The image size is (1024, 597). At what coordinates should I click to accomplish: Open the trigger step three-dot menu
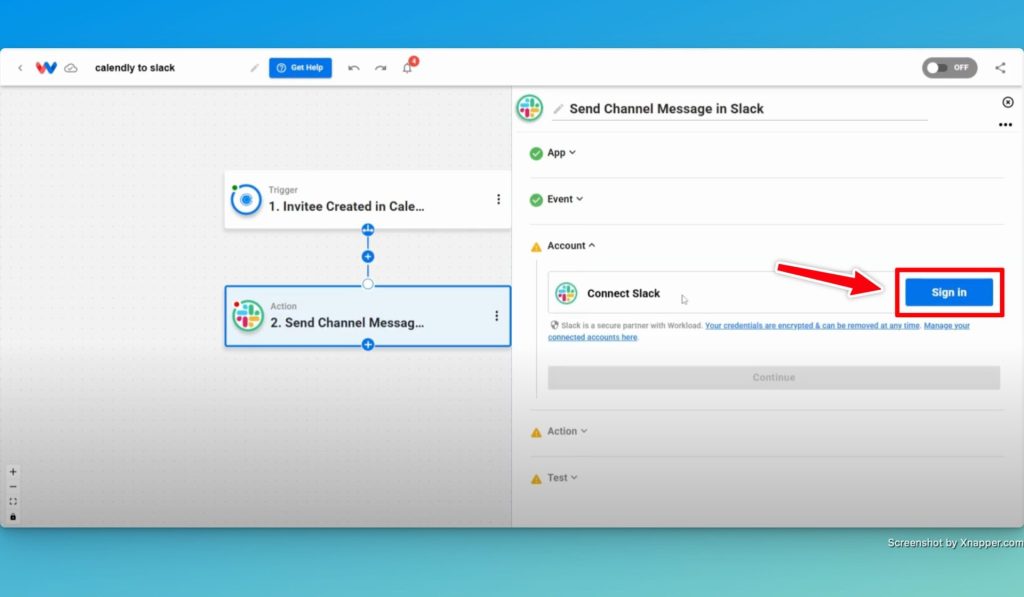tap(498, 199)
